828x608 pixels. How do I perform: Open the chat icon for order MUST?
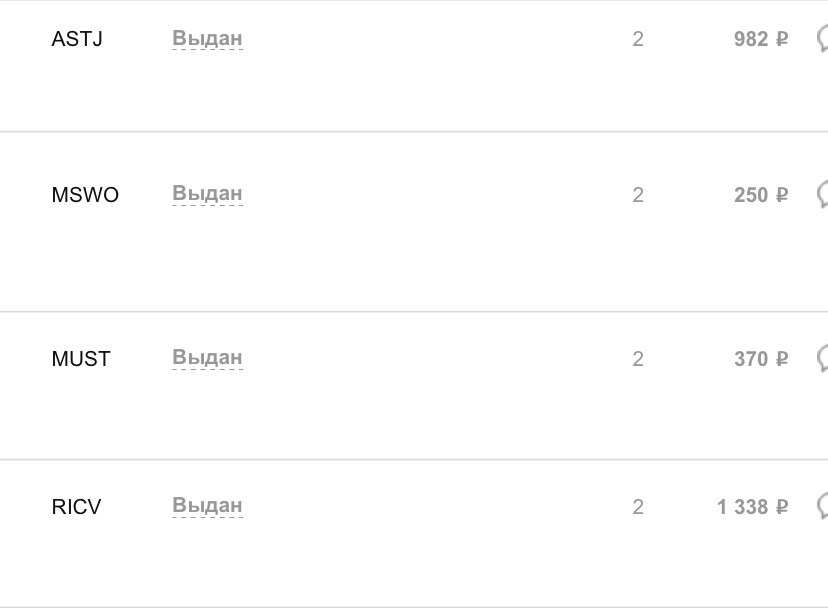pyautogui.click(x=822, y=359)
